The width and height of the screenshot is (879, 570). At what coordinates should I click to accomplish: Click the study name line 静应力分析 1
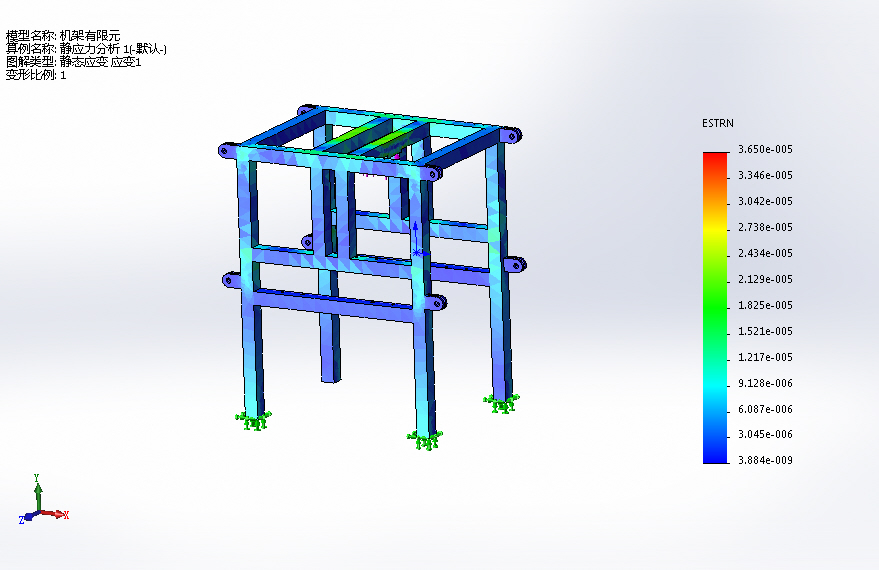[x=86, y=49]
